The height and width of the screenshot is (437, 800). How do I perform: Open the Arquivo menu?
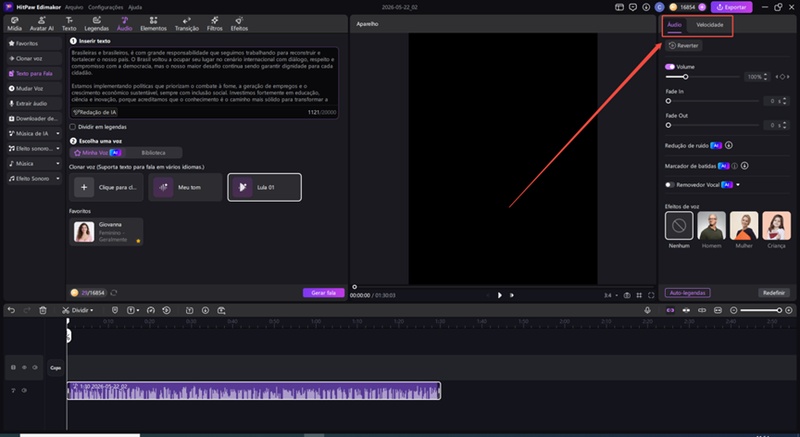[x=74, y=7]
